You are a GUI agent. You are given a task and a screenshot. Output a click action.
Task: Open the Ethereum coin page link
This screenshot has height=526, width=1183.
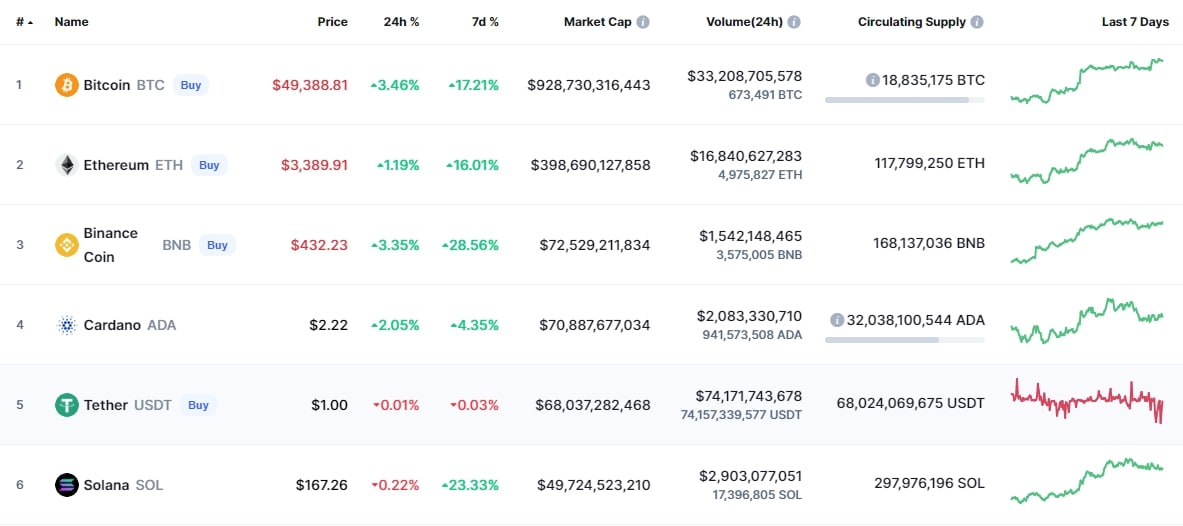coord(116,165)
